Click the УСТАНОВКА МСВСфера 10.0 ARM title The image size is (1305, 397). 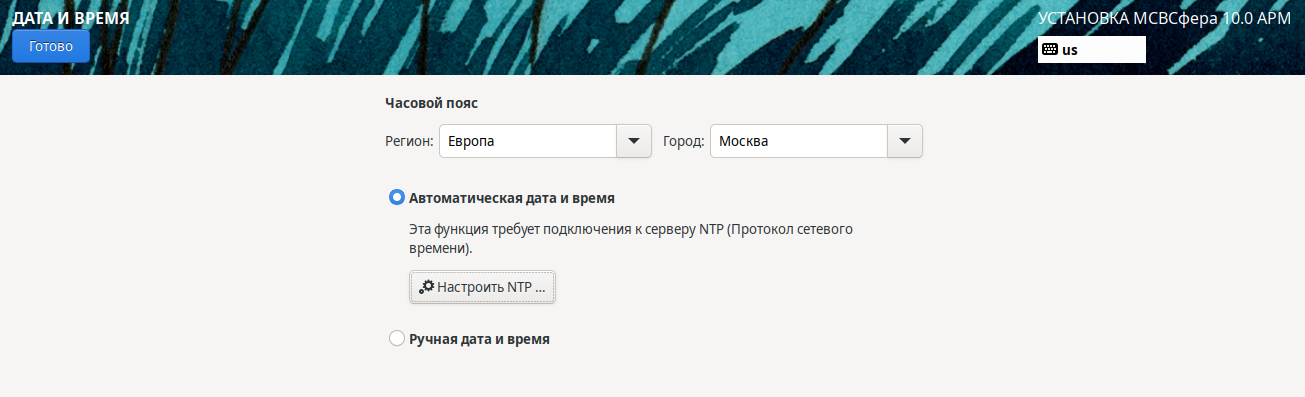click(x=1165, y=17)
